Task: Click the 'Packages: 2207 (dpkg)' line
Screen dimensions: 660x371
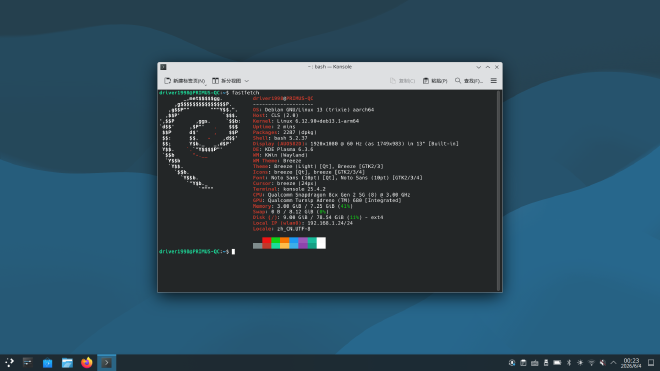Action: (x=285, y=133)
